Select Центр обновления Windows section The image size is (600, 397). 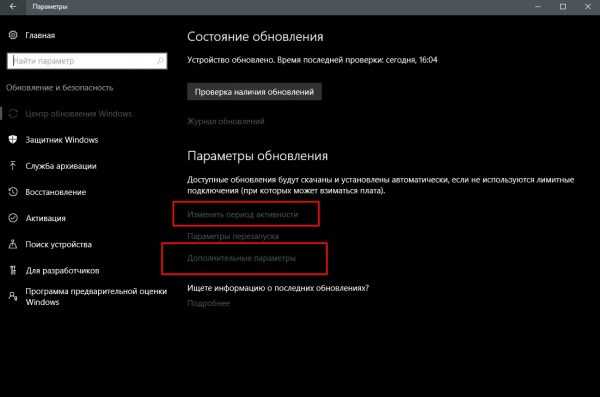[79, 114]
